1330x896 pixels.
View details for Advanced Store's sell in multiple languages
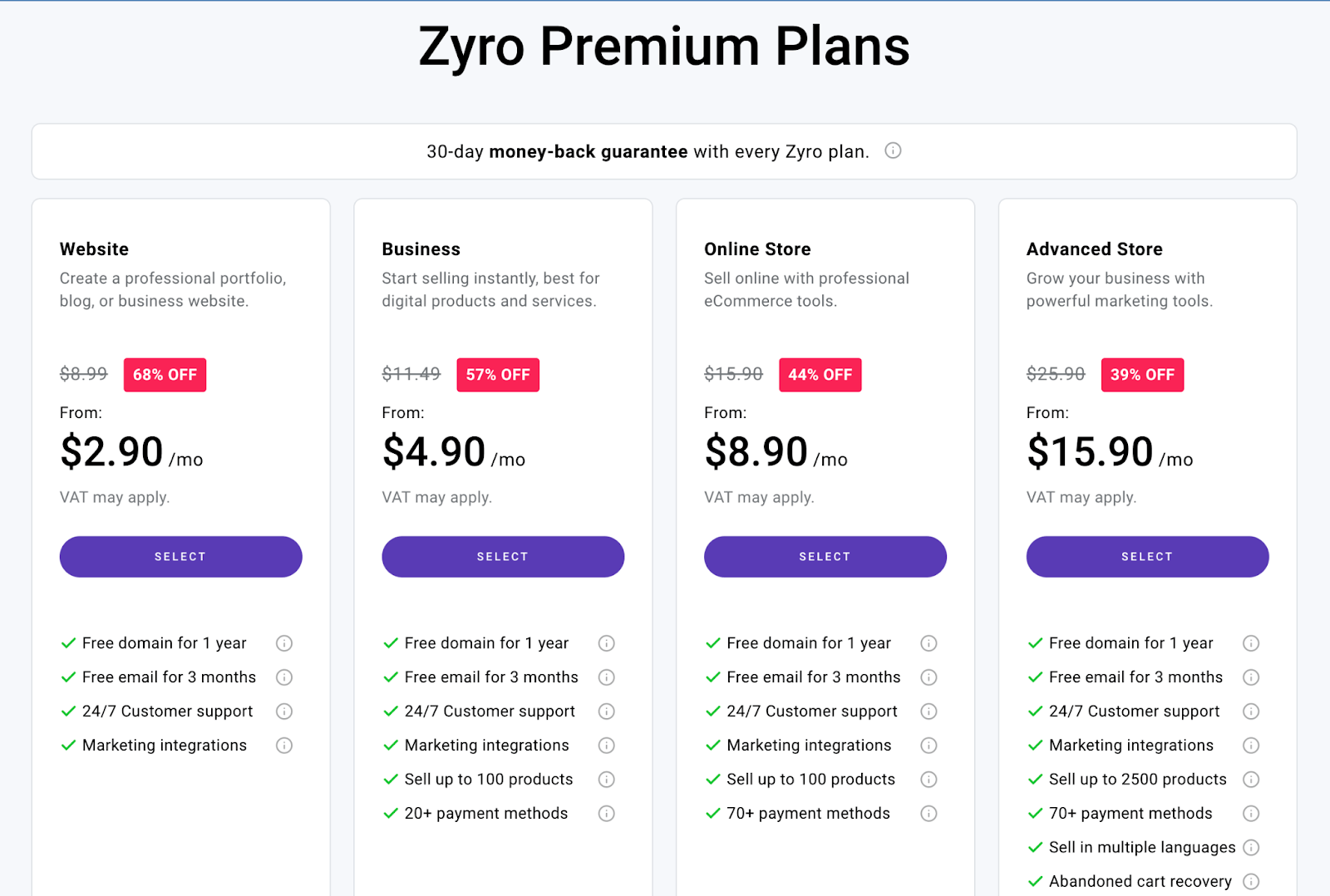tap(1251, 847)
